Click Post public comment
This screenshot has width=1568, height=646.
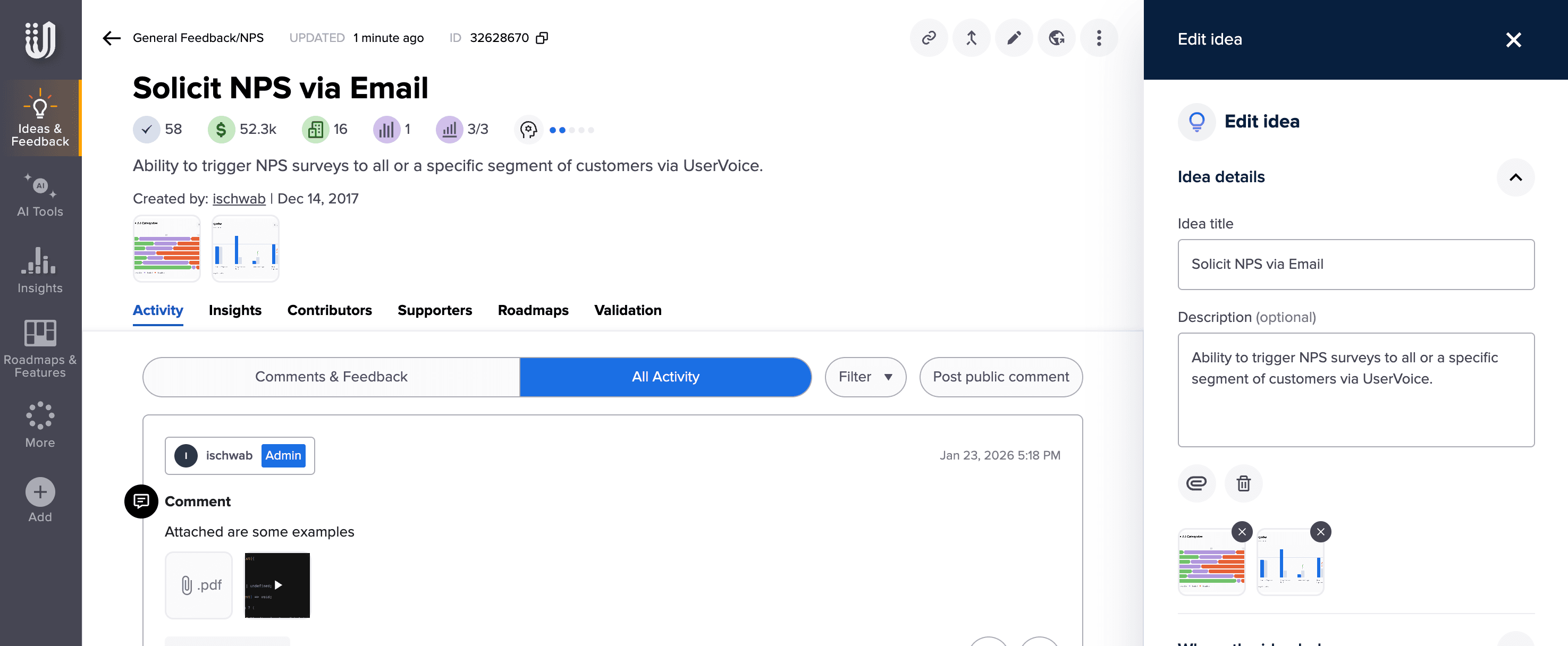(1001, 377)
